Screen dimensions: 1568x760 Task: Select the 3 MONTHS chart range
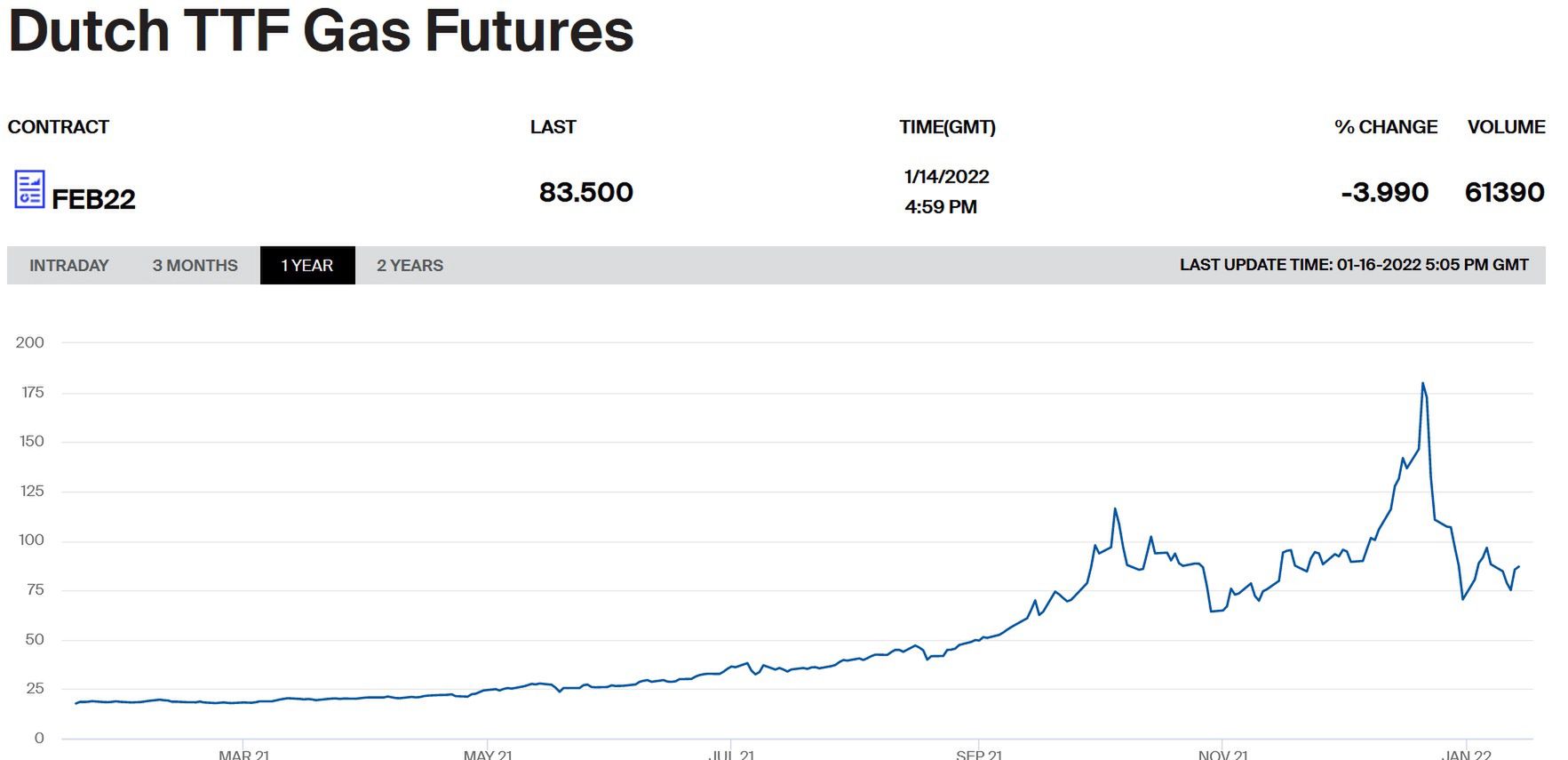coord(195,266)
